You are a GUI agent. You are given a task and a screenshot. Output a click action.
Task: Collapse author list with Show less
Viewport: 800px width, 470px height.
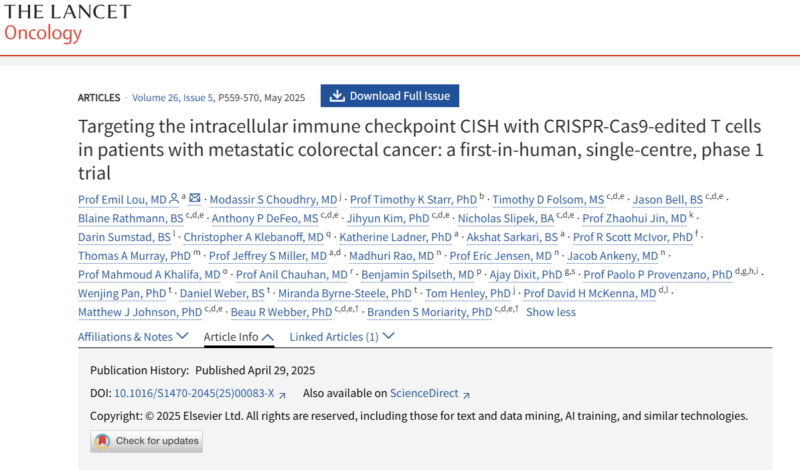point(551,312)
